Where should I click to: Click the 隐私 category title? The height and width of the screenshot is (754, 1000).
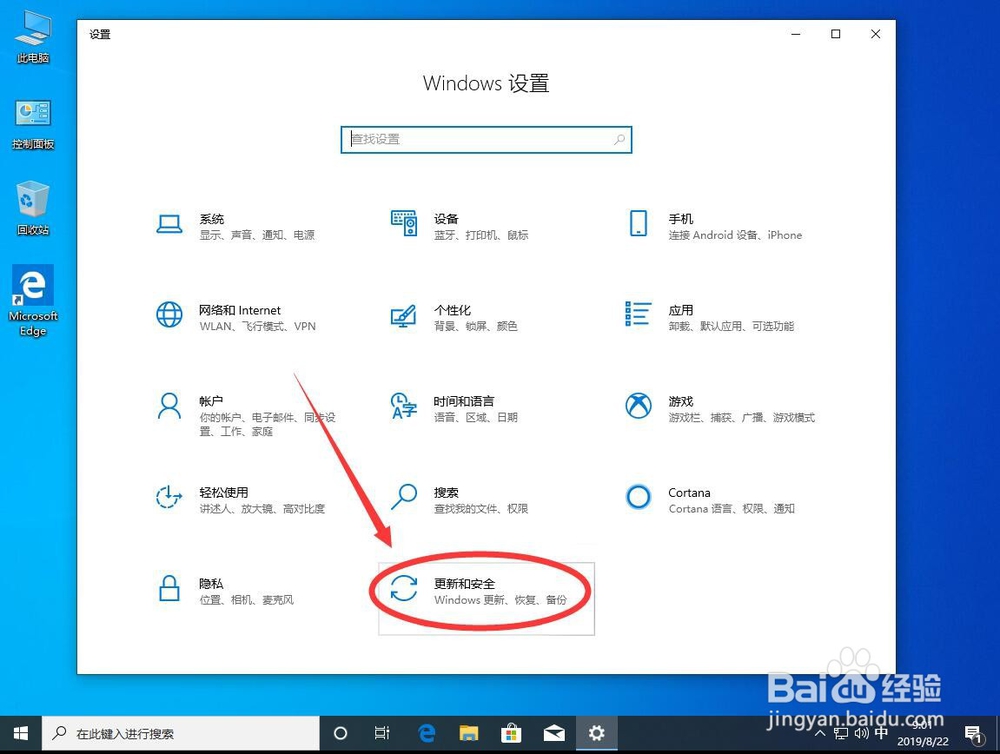tap(212, 583)
